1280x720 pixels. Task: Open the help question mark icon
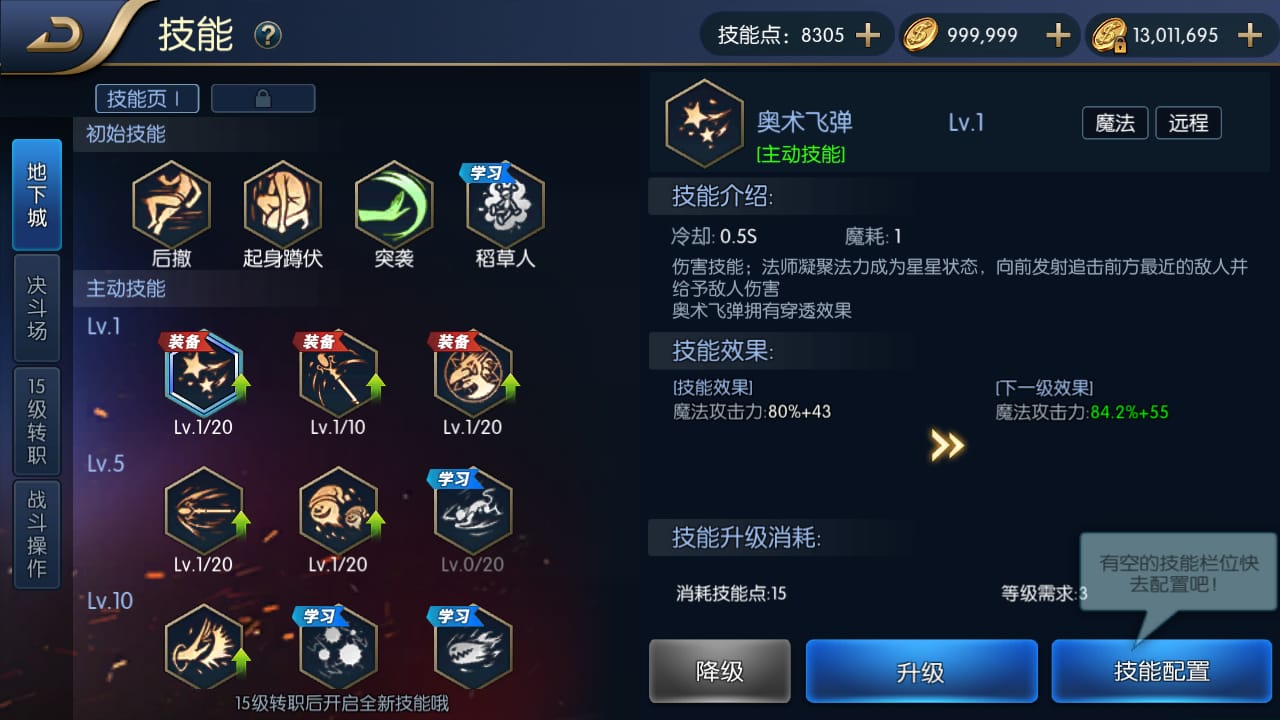tap(268, 37)
